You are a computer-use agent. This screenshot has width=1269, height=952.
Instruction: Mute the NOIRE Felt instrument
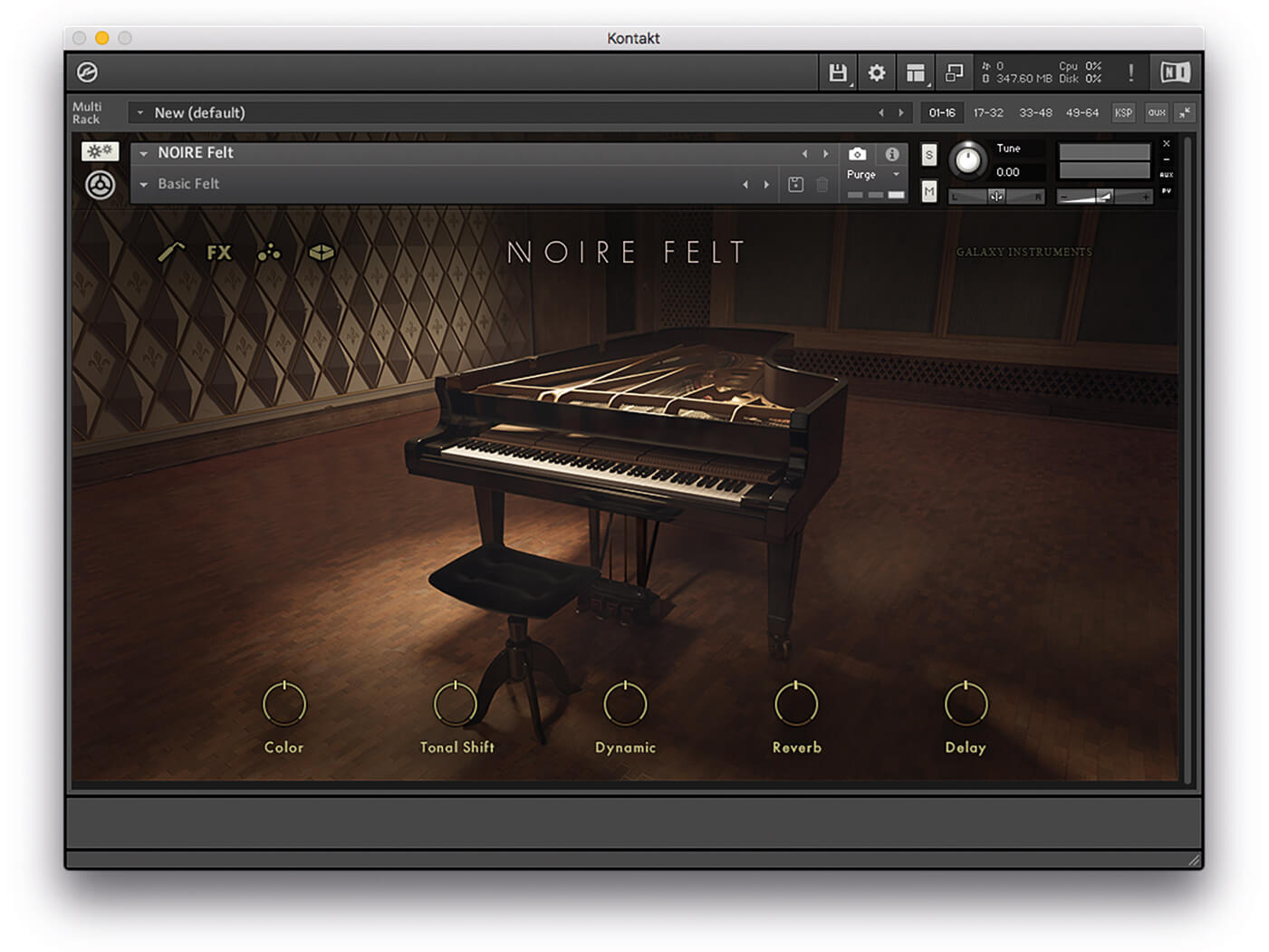pos(928,191)
